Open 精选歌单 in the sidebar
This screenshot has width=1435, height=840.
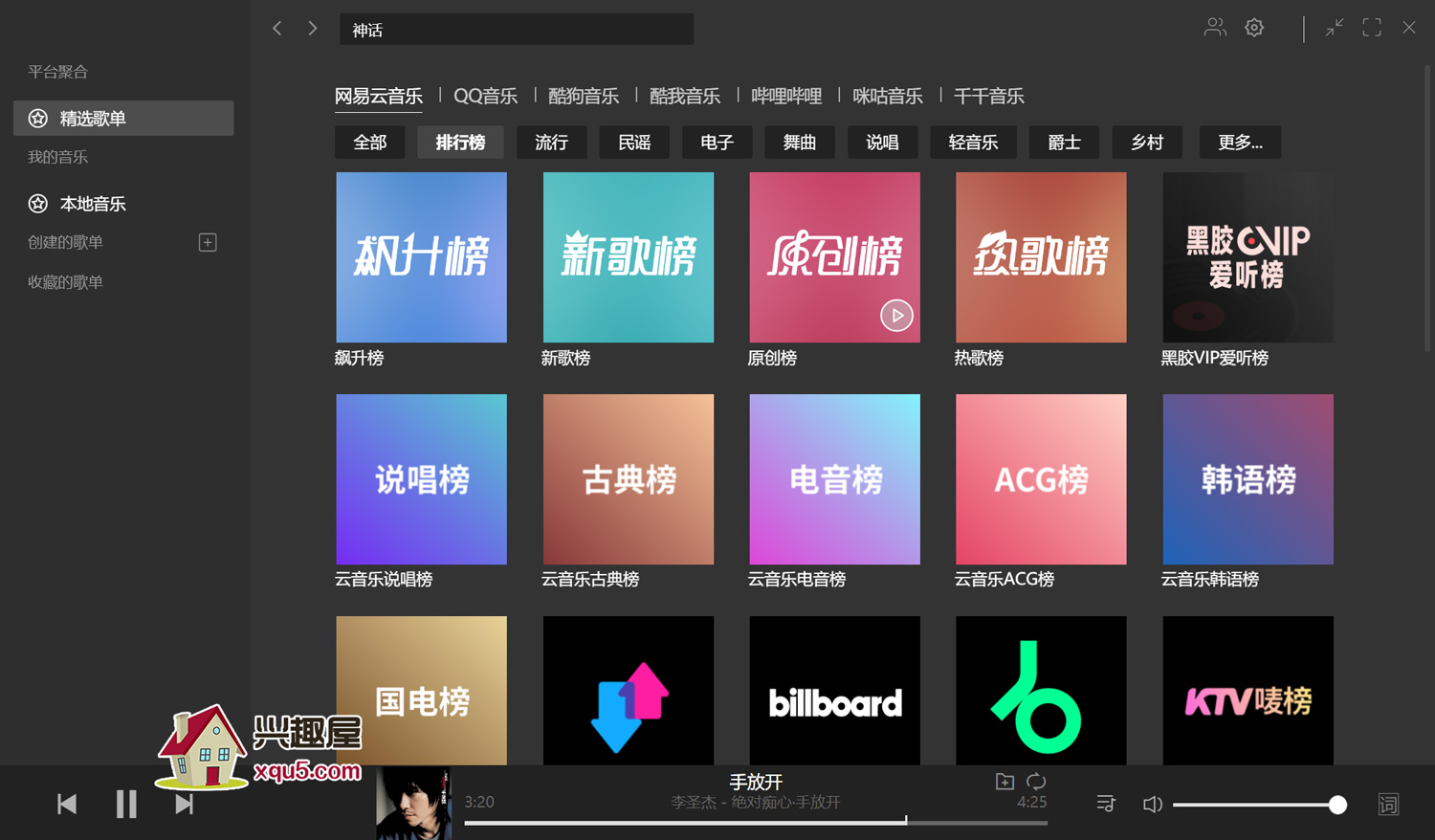coord(123,119)
